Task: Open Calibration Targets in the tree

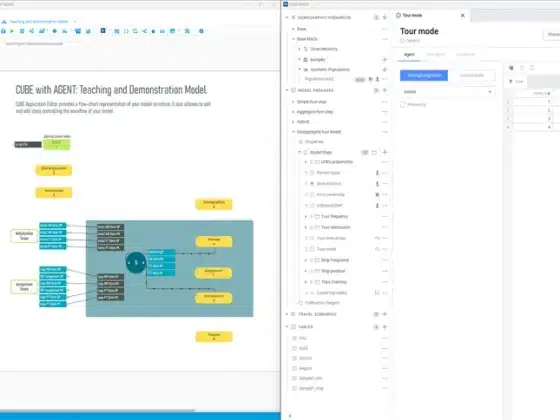Action: pos(322,303)
